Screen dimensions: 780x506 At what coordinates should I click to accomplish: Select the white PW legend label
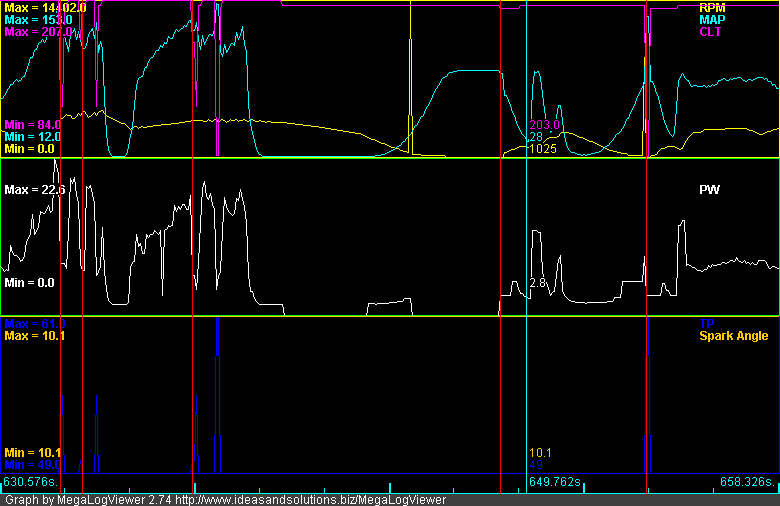coord(709,189)
